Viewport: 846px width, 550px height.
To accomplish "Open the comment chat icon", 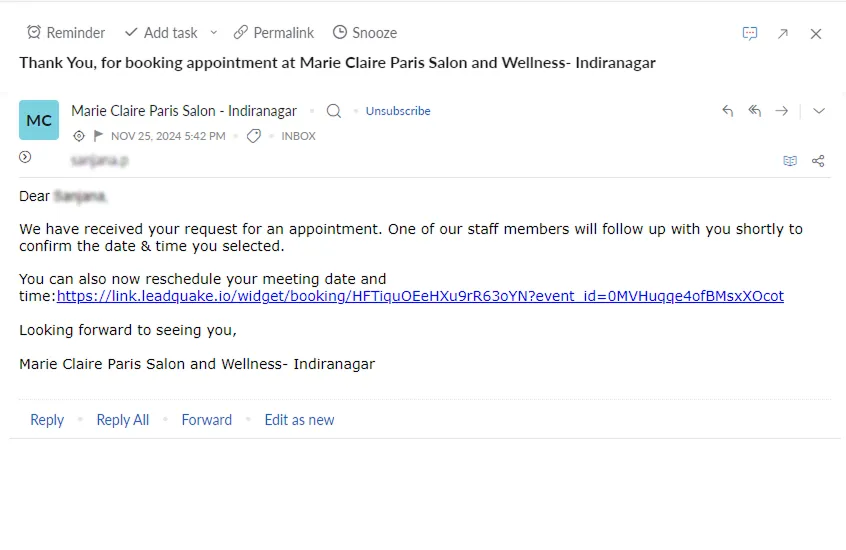I will click(x=750, y=33).
